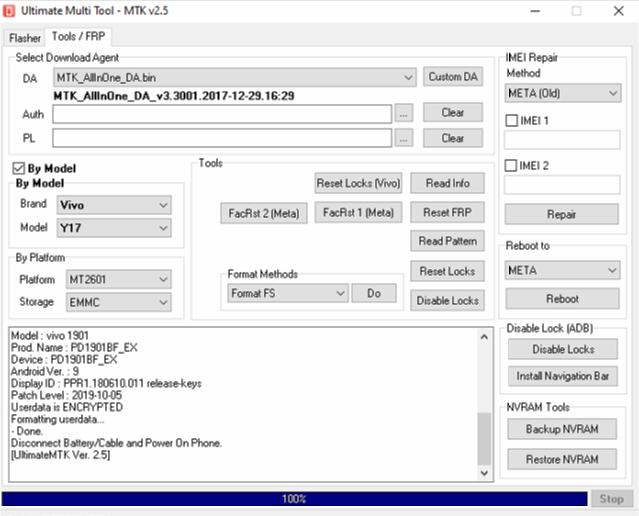Click Install Navigation Bar button
The width and height of the screenshot is (639, 516).
pyautogui.click(x=563, y=376)
